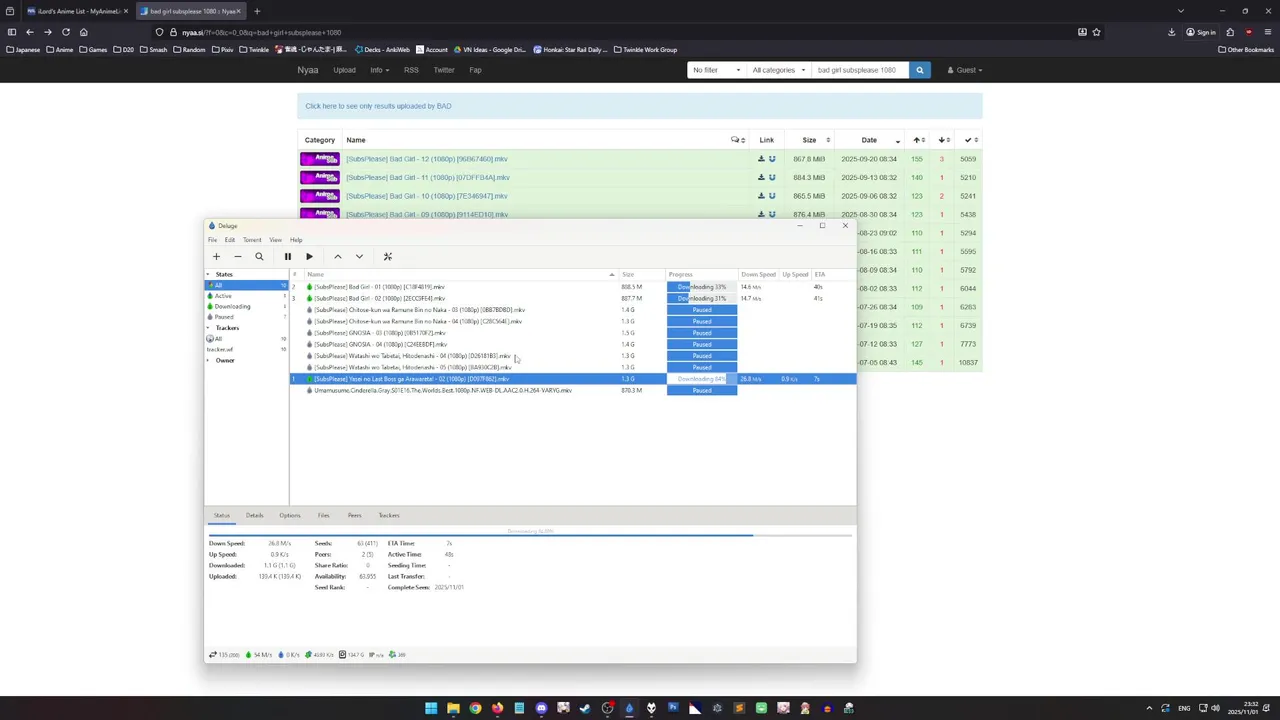The height and width of the screenshot is (720, 1280).
Task: Sort torrents by Progress column
Action: (x=702, y=274)
